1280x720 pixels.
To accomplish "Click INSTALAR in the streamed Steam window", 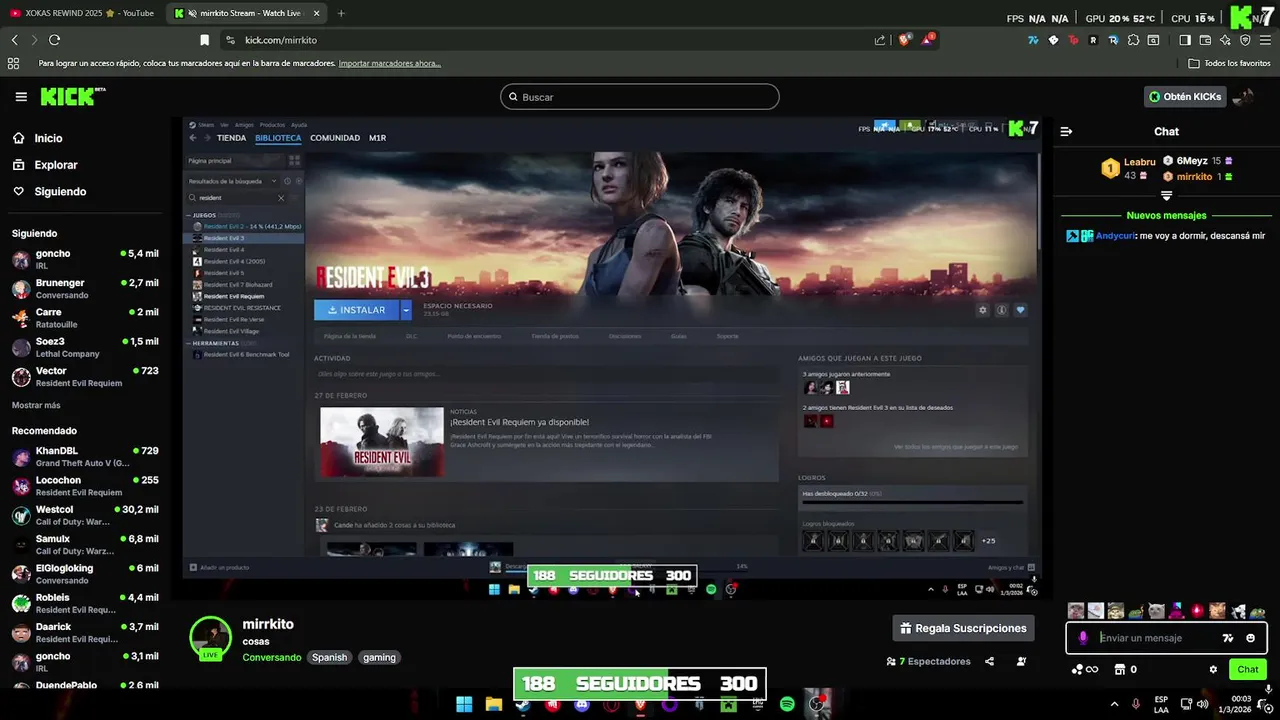I will pyautogui.click(x=356, y=310).
